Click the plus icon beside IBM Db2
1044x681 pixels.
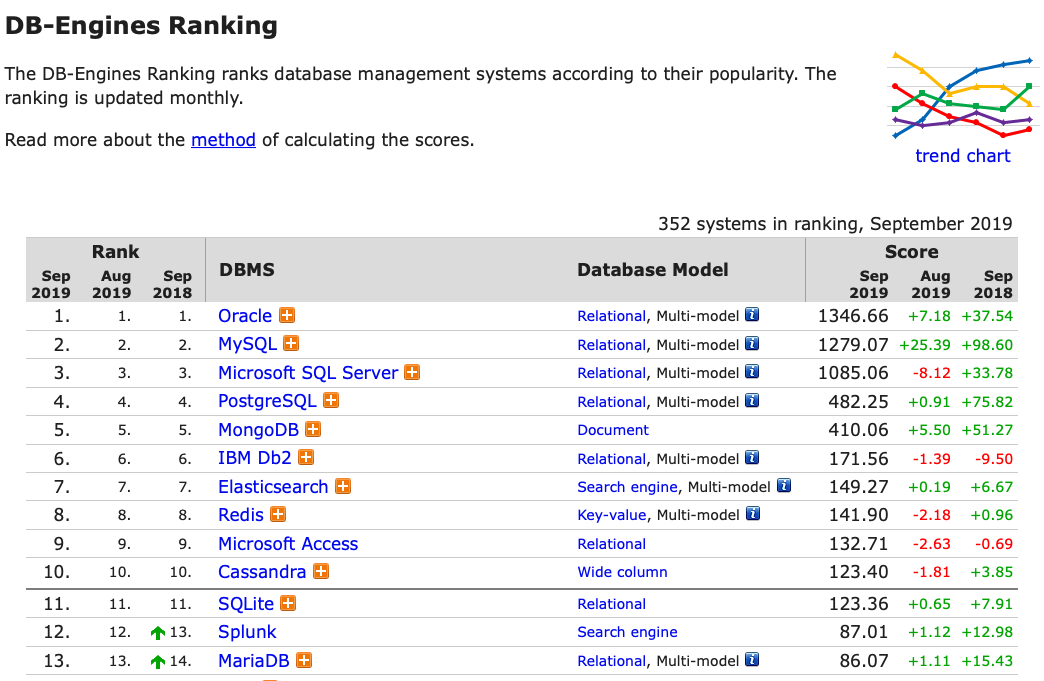306,457
